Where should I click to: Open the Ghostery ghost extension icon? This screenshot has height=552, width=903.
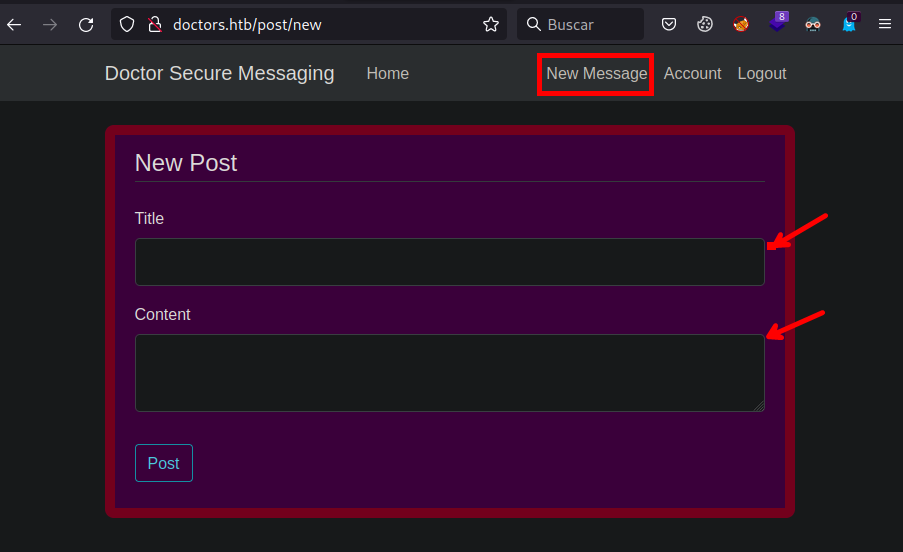coord(849,24)
